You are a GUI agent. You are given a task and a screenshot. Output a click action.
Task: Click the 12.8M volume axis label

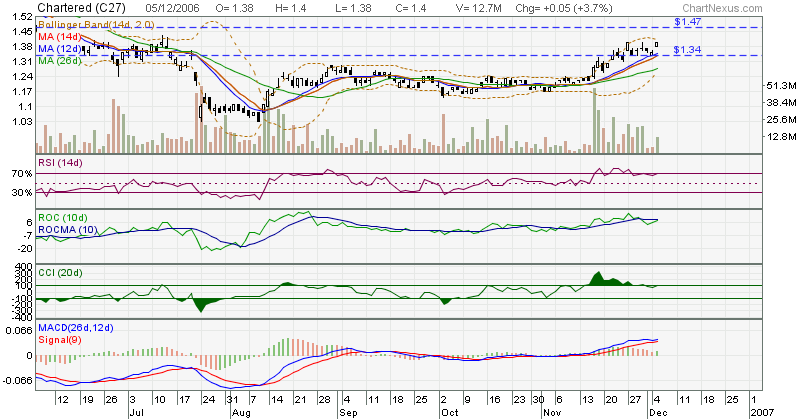click(781, 137)
